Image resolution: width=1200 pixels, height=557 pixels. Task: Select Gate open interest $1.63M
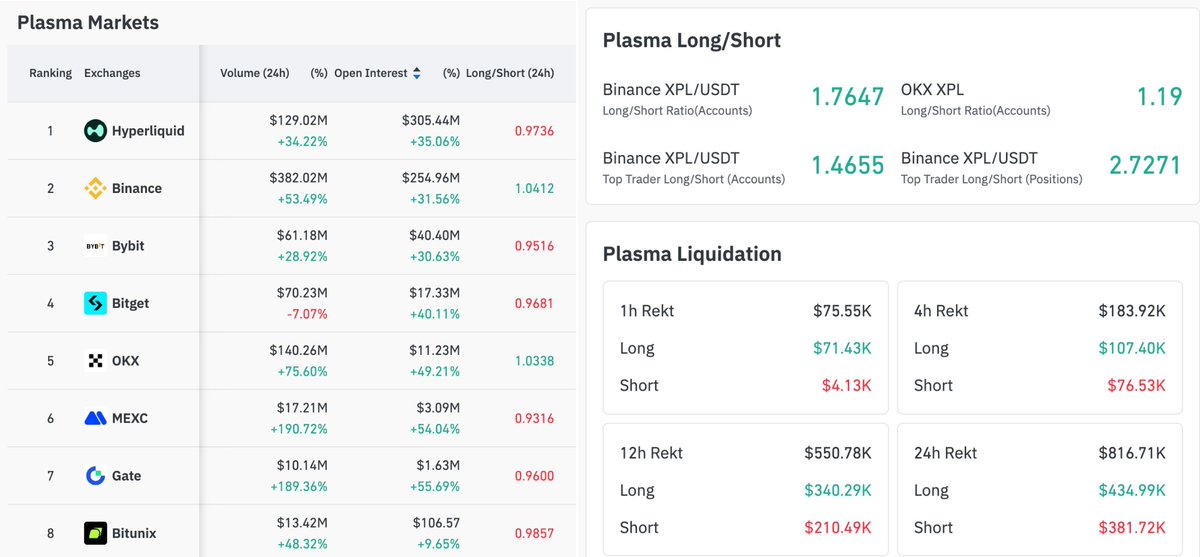coord(437,465)
